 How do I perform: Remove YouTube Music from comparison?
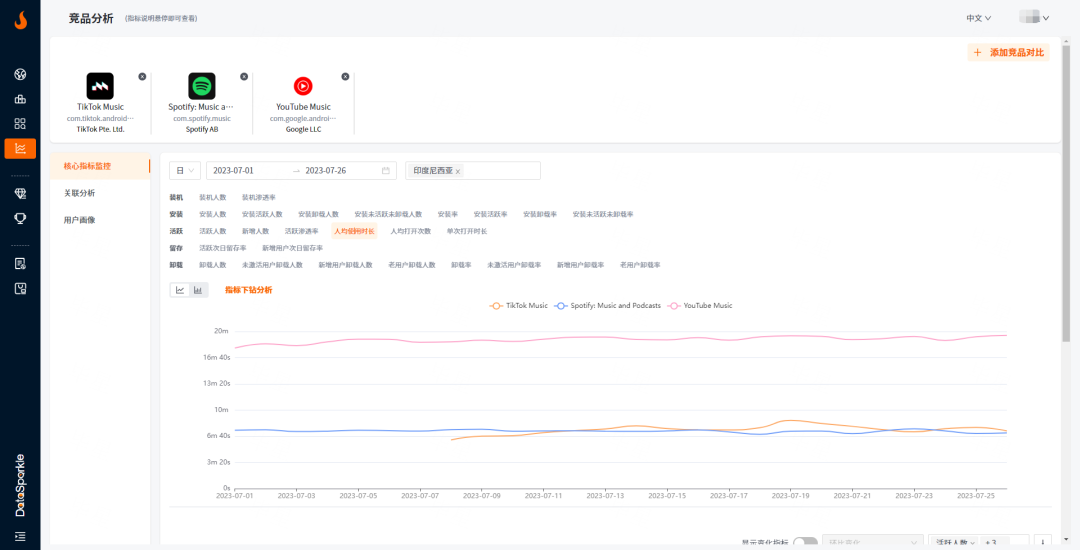pyautogui.click(x=345, y=77)
